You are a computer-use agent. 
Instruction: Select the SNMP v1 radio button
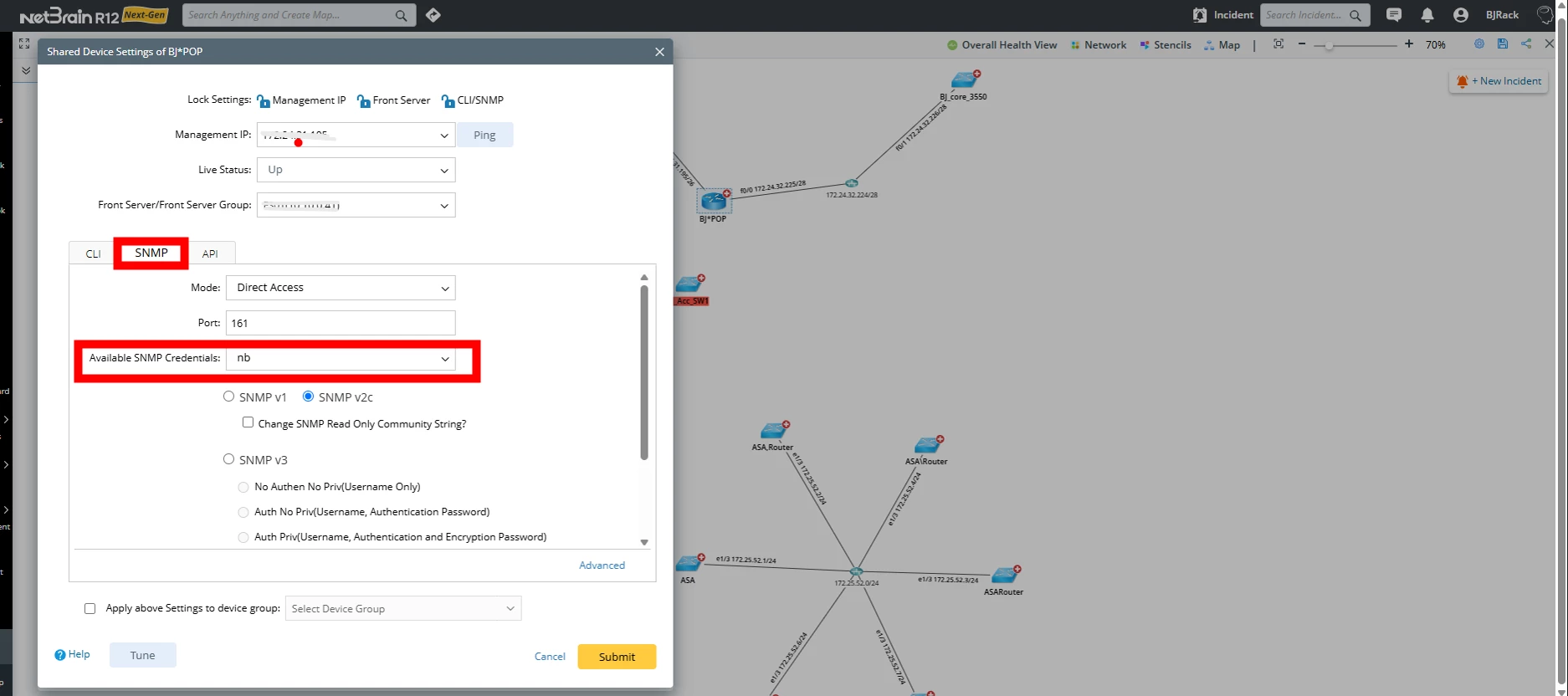[x=228, y=397]
